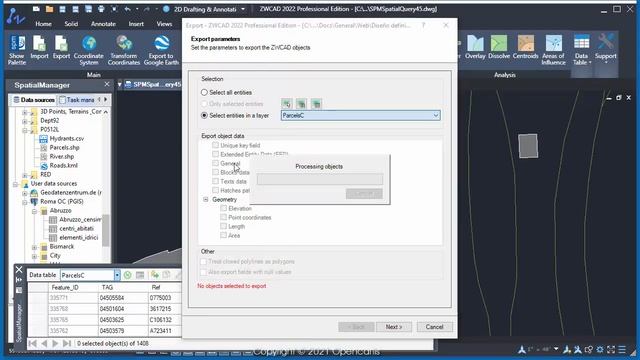Open the Export tool in ribbon

coord(61,47)
